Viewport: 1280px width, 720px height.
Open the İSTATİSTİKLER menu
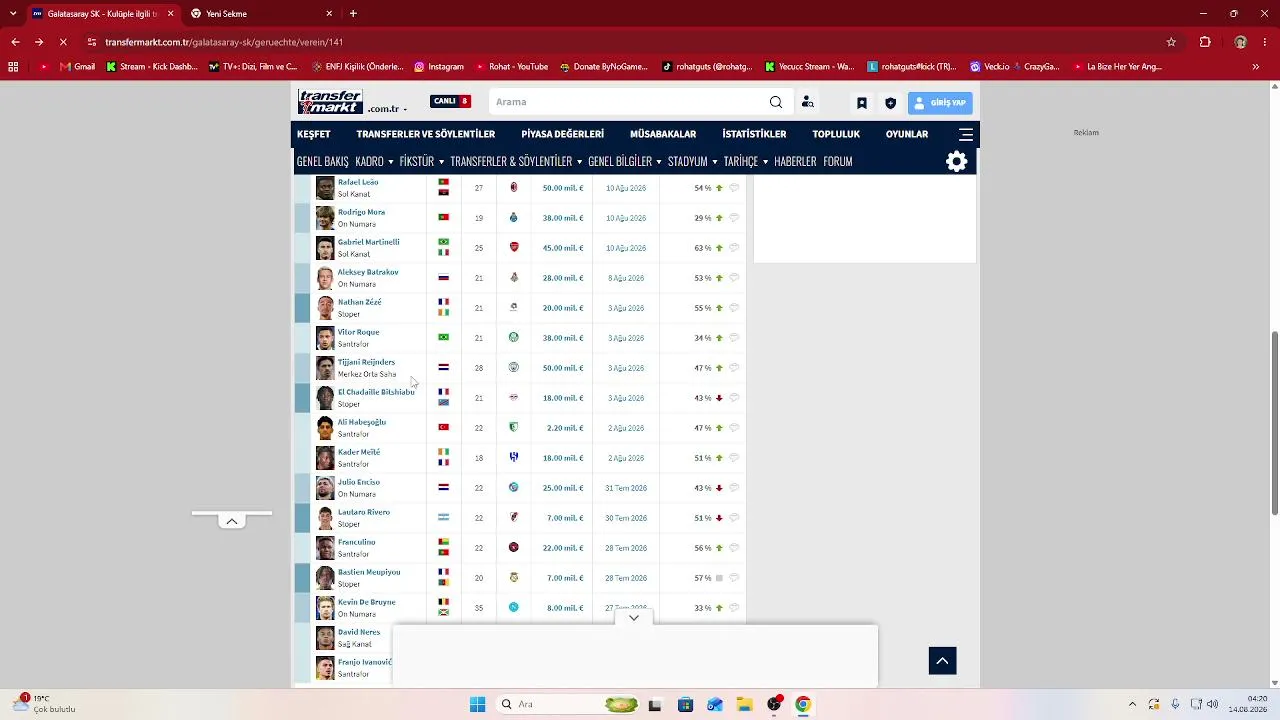754,134
